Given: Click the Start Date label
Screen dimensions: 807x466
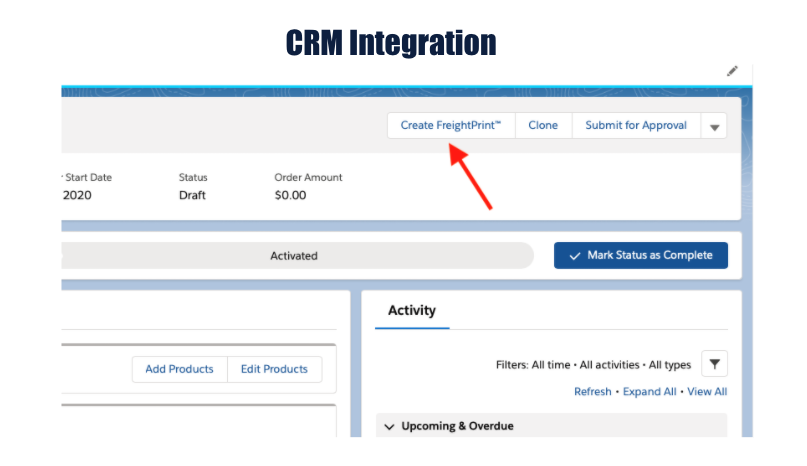Looking at the screenshot, I should [88, 178].
